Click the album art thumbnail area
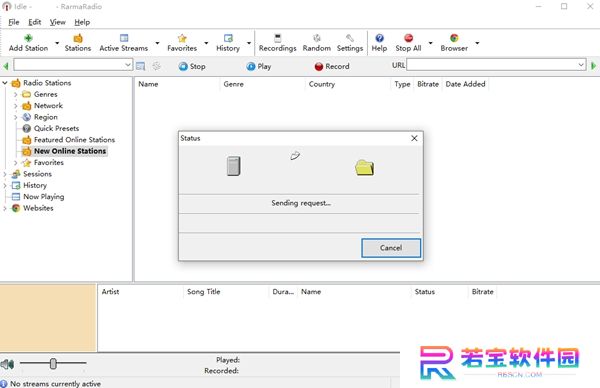 48,317
